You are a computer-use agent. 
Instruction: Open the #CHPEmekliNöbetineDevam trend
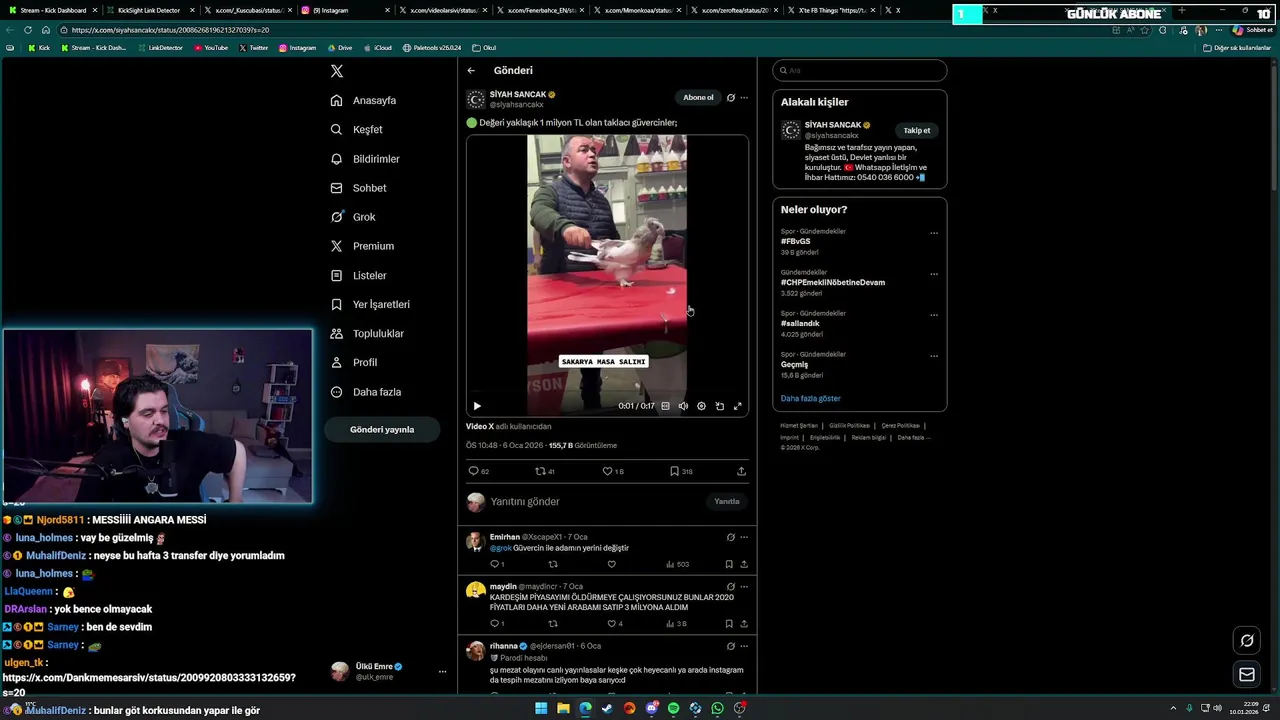[x=833, y=282]
